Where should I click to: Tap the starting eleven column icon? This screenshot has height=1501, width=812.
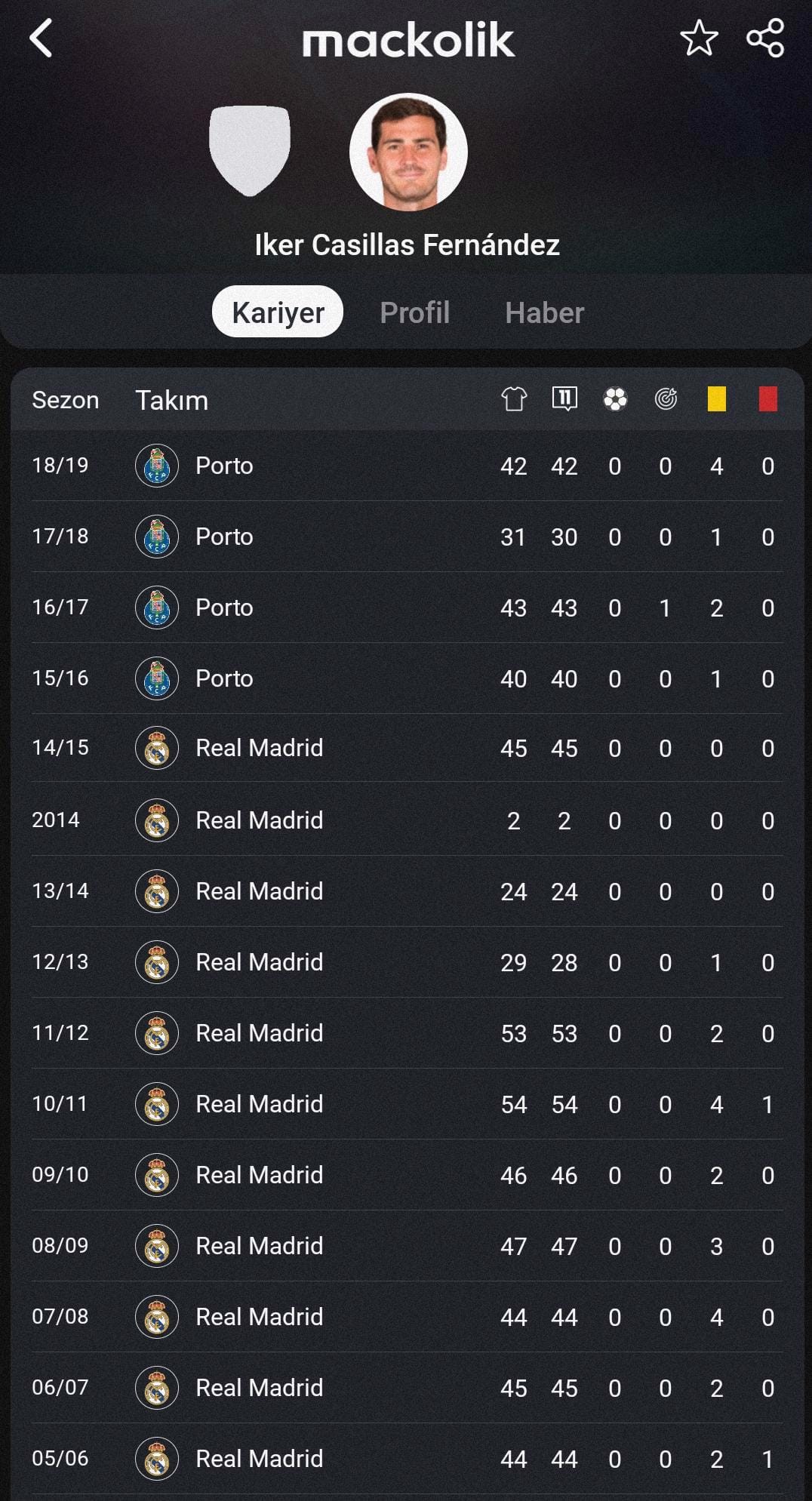(564, 398)
